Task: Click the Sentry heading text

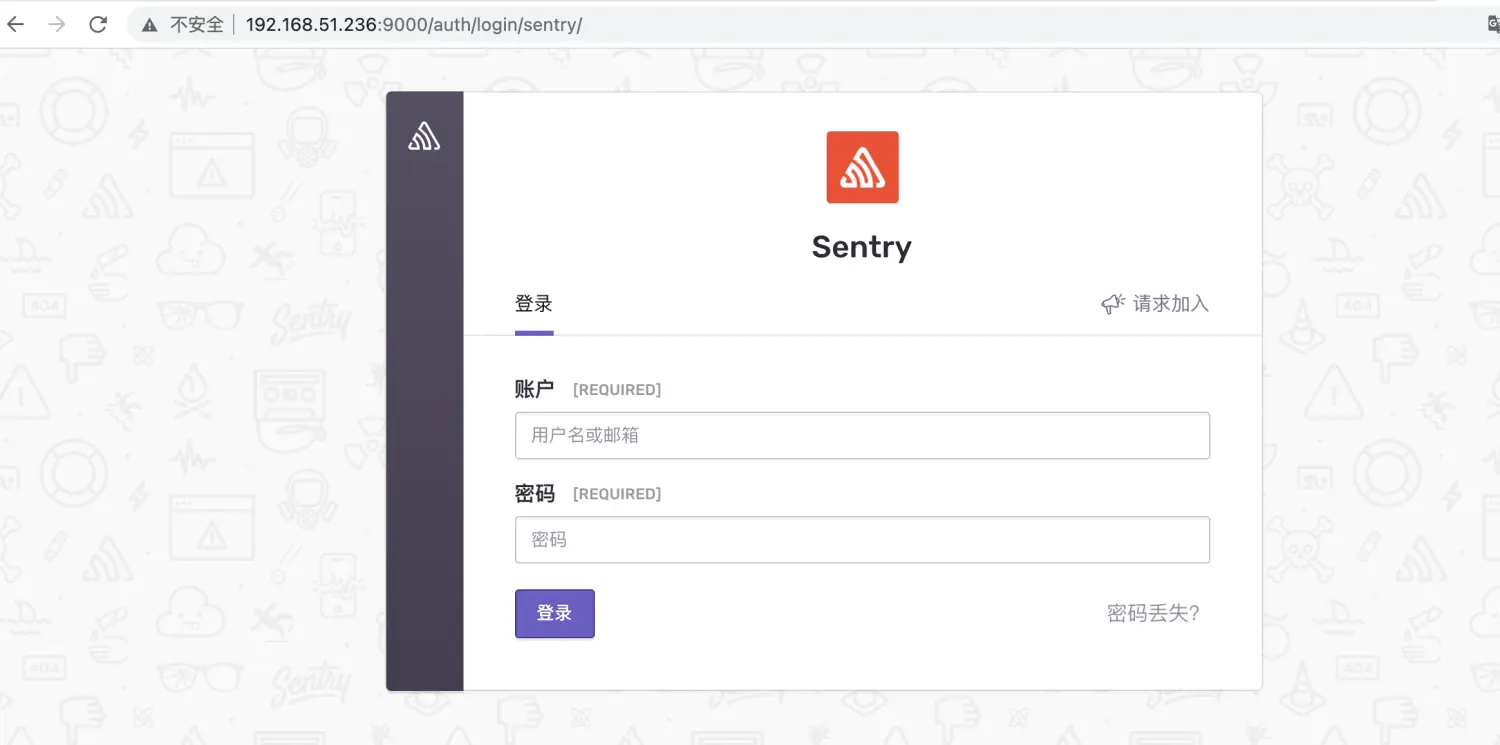Action: coord(862,247)
